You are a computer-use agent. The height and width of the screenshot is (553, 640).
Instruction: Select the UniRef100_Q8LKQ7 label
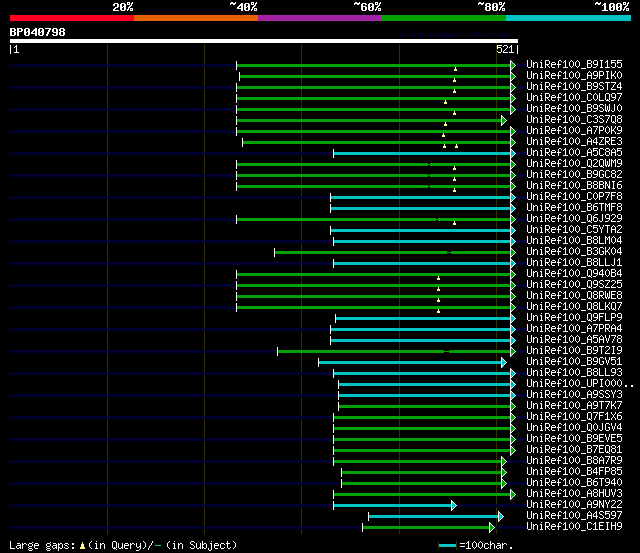(x=574, y=307)
